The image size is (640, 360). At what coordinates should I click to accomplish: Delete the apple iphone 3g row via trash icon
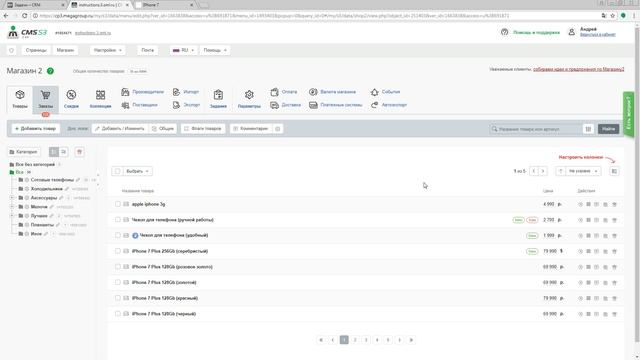(614, 204)
